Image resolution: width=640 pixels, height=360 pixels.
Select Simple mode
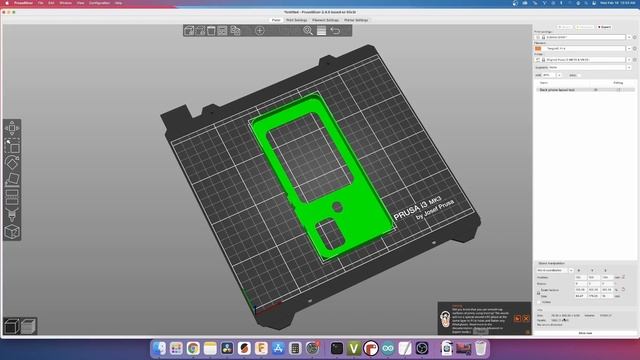[x=564, y=27]
